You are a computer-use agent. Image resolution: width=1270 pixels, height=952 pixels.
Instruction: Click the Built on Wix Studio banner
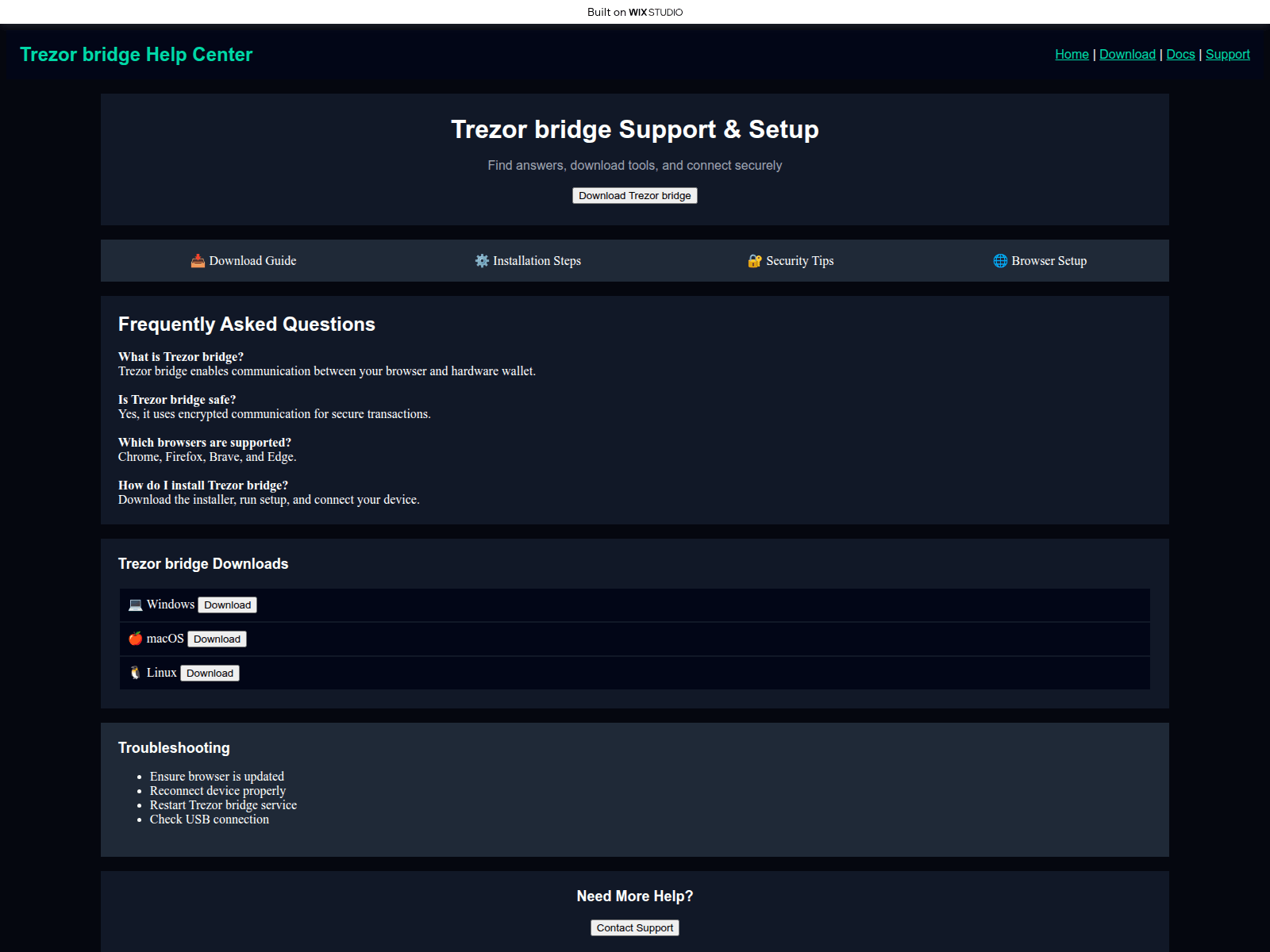coord(635,12)
